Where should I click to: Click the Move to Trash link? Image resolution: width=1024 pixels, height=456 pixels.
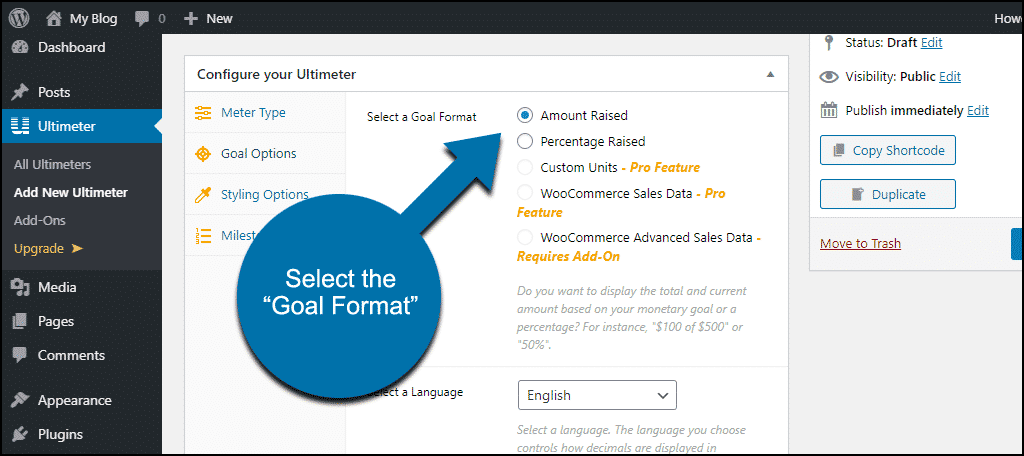coord(860,244)
